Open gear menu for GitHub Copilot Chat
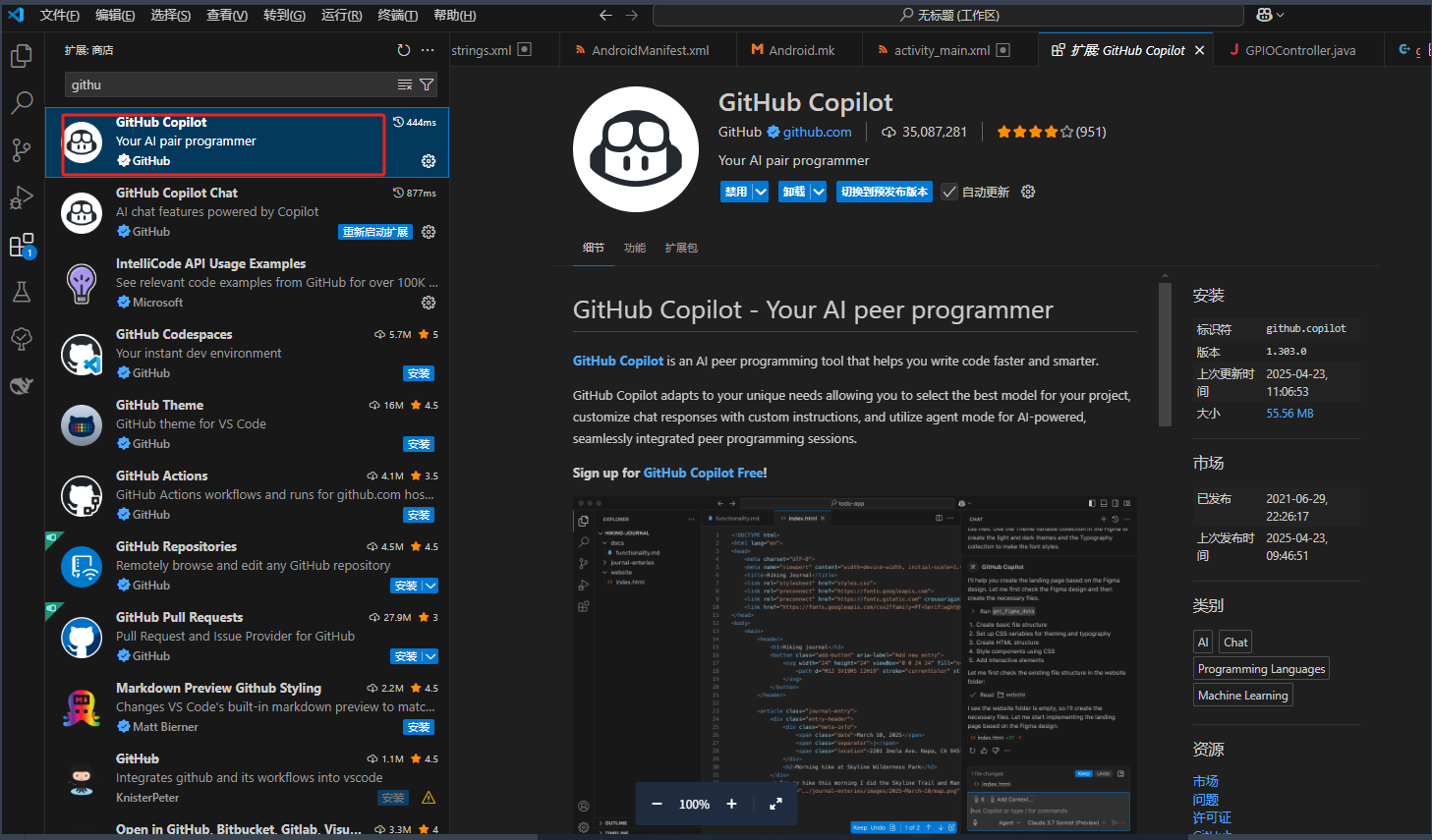 (x=429, y=232)
